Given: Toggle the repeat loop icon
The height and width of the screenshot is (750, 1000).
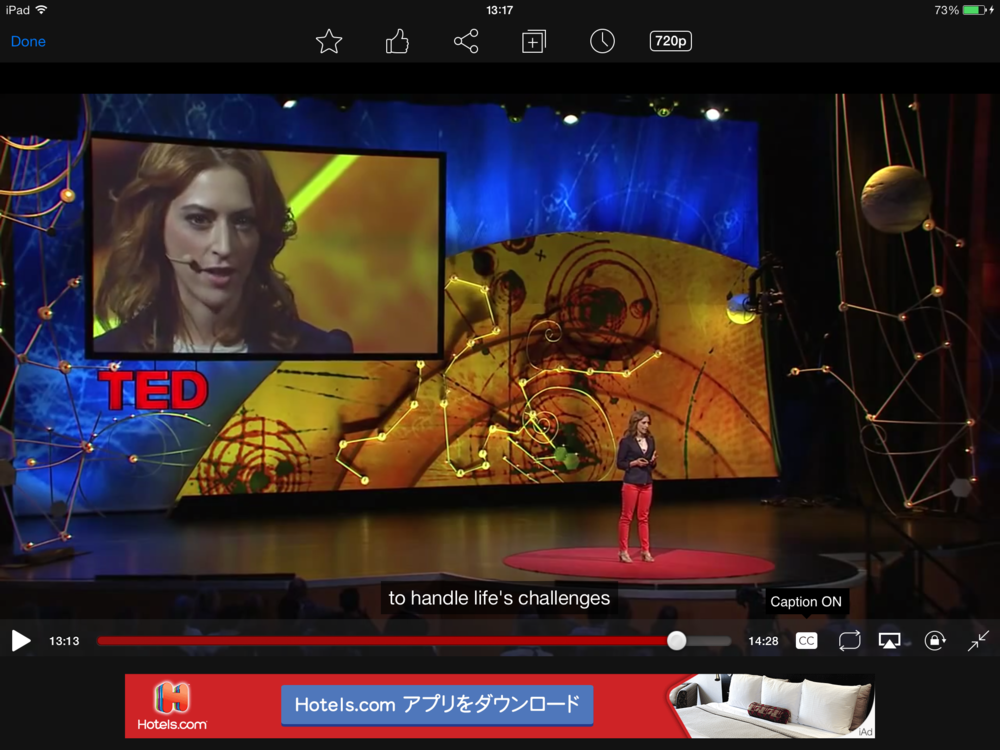Looking at the screenshot, I should [849, 641].
